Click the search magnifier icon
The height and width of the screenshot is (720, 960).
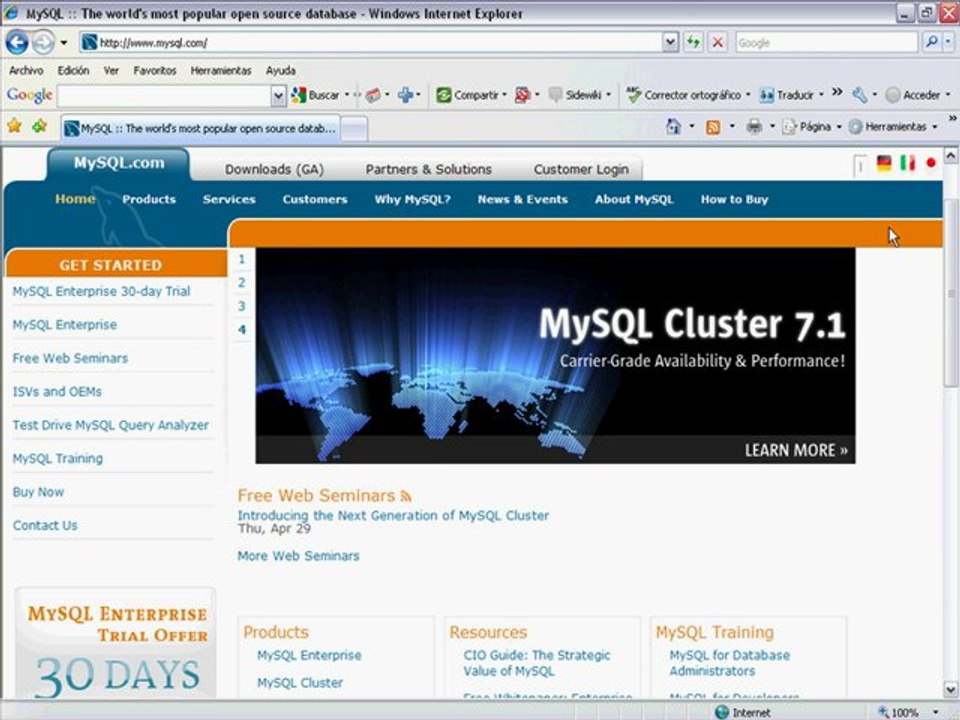[x=931, y=42]
